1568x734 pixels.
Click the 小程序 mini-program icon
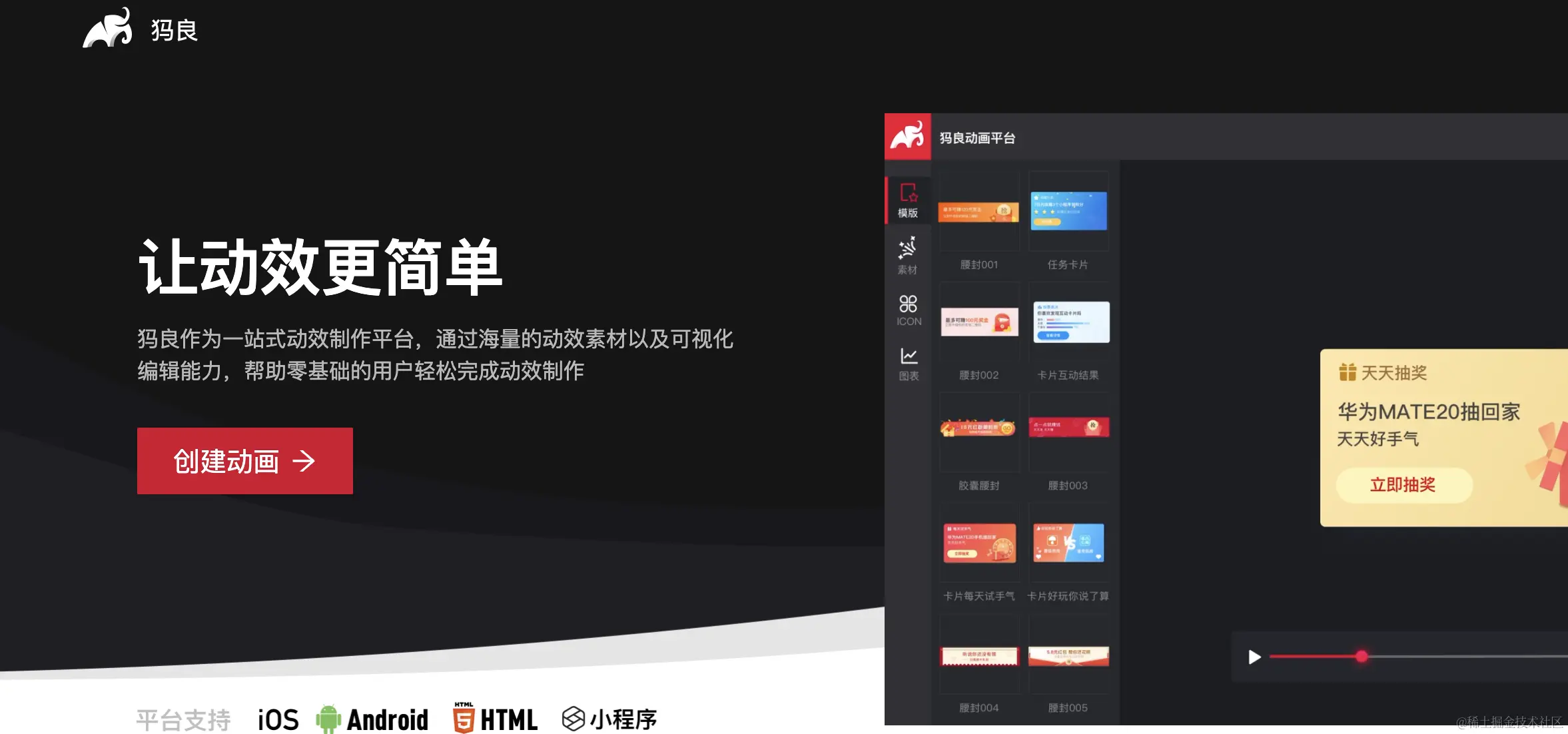[573, 719]
